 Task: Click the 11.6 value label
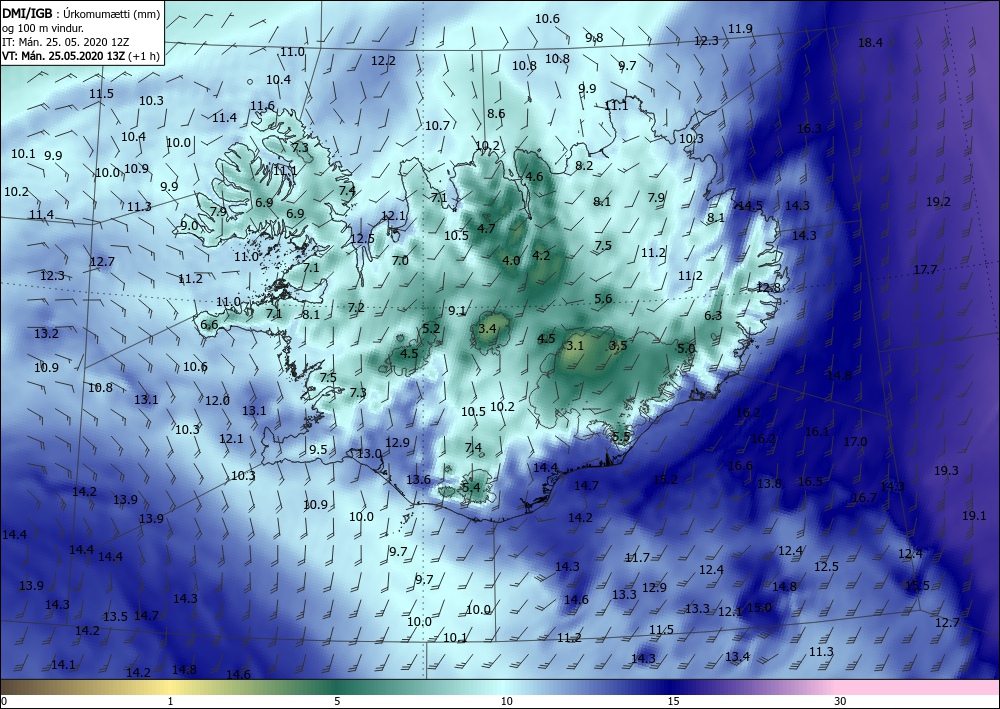coord(262,106)
